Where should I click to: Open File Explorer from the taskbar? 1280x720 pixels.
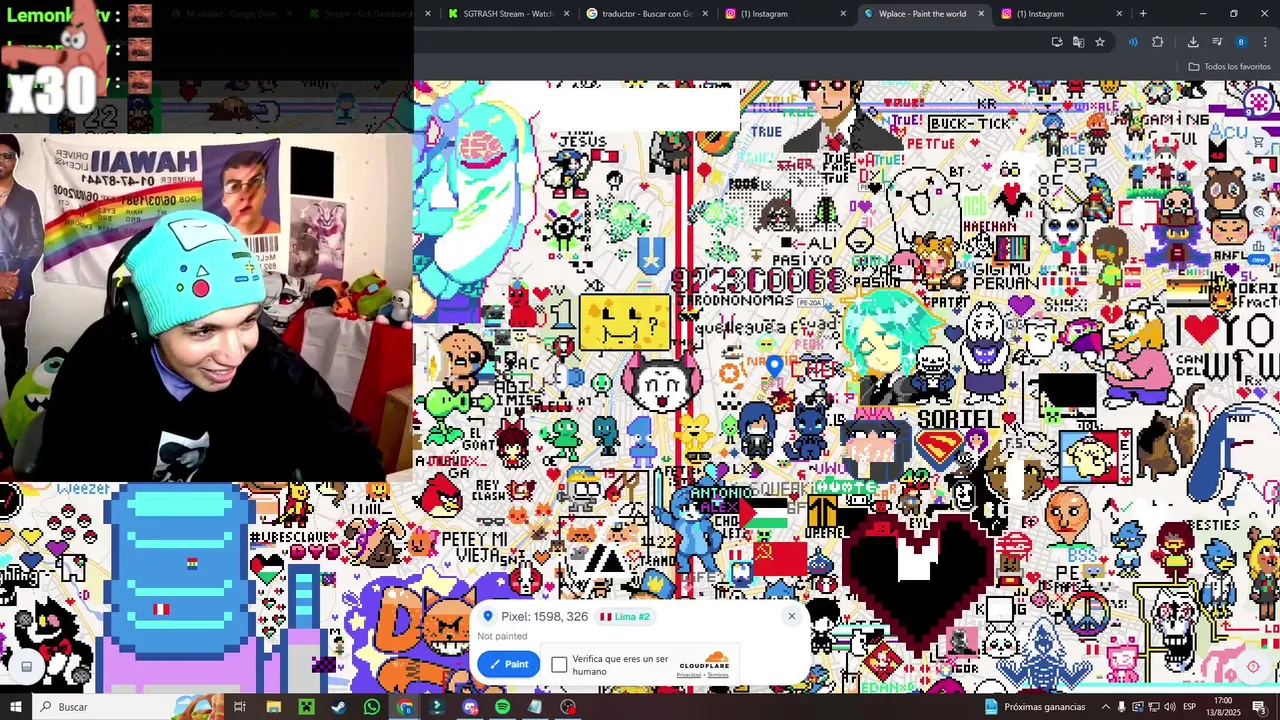[274, 707]
